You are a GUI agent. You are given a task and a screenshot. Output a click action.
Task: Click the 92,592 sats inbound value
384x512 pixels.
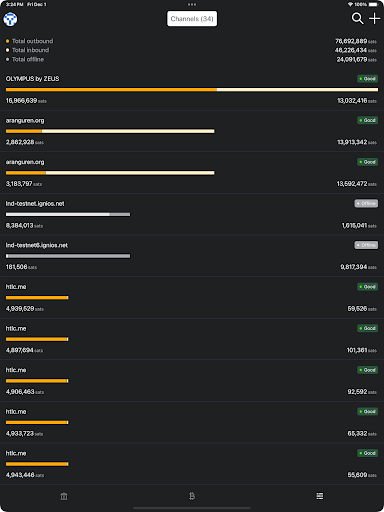[x=362, y=392]
